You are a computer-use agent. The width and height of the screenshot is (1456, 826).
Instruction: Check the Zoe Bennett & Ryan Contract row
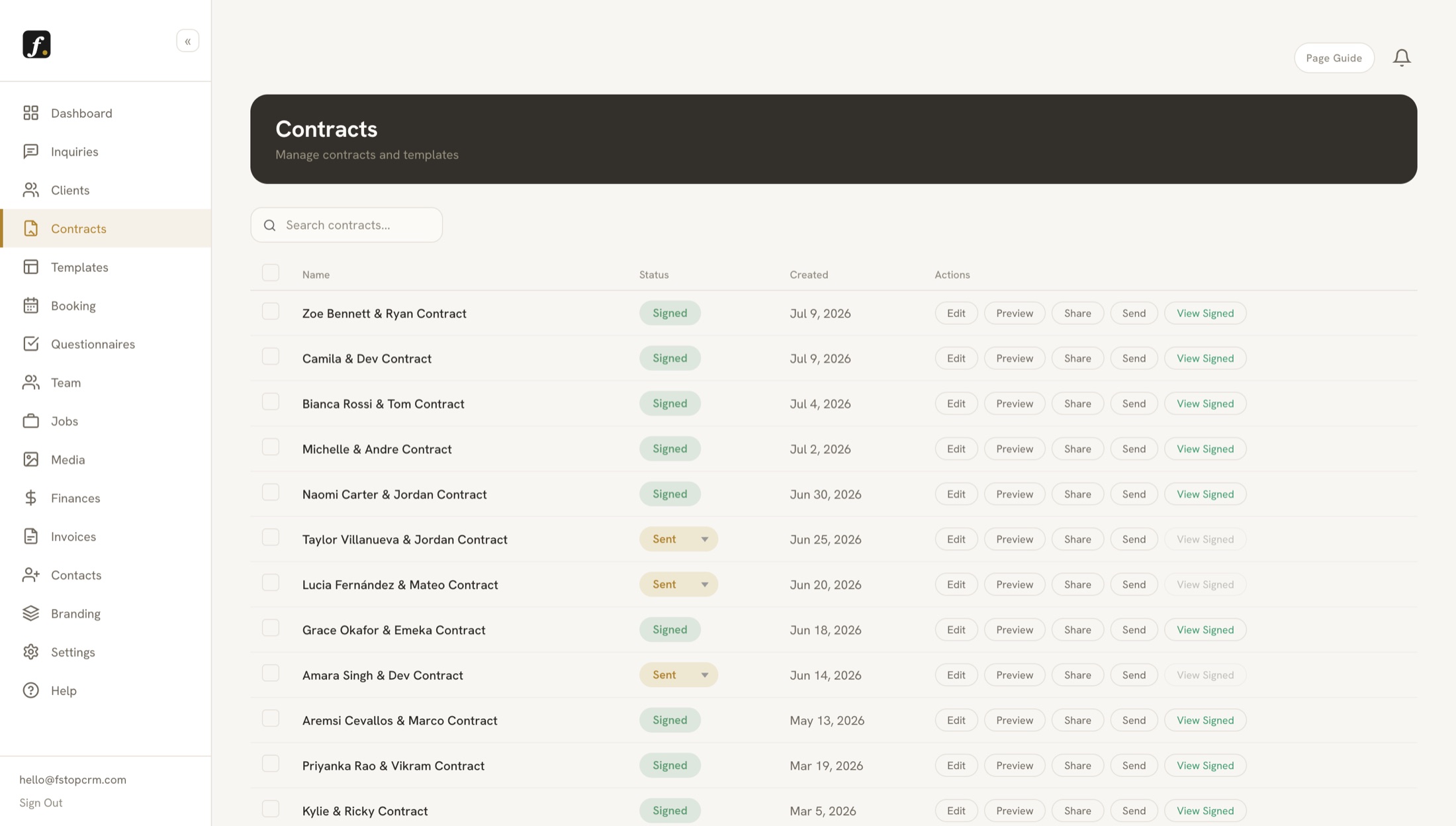(271, 311)
